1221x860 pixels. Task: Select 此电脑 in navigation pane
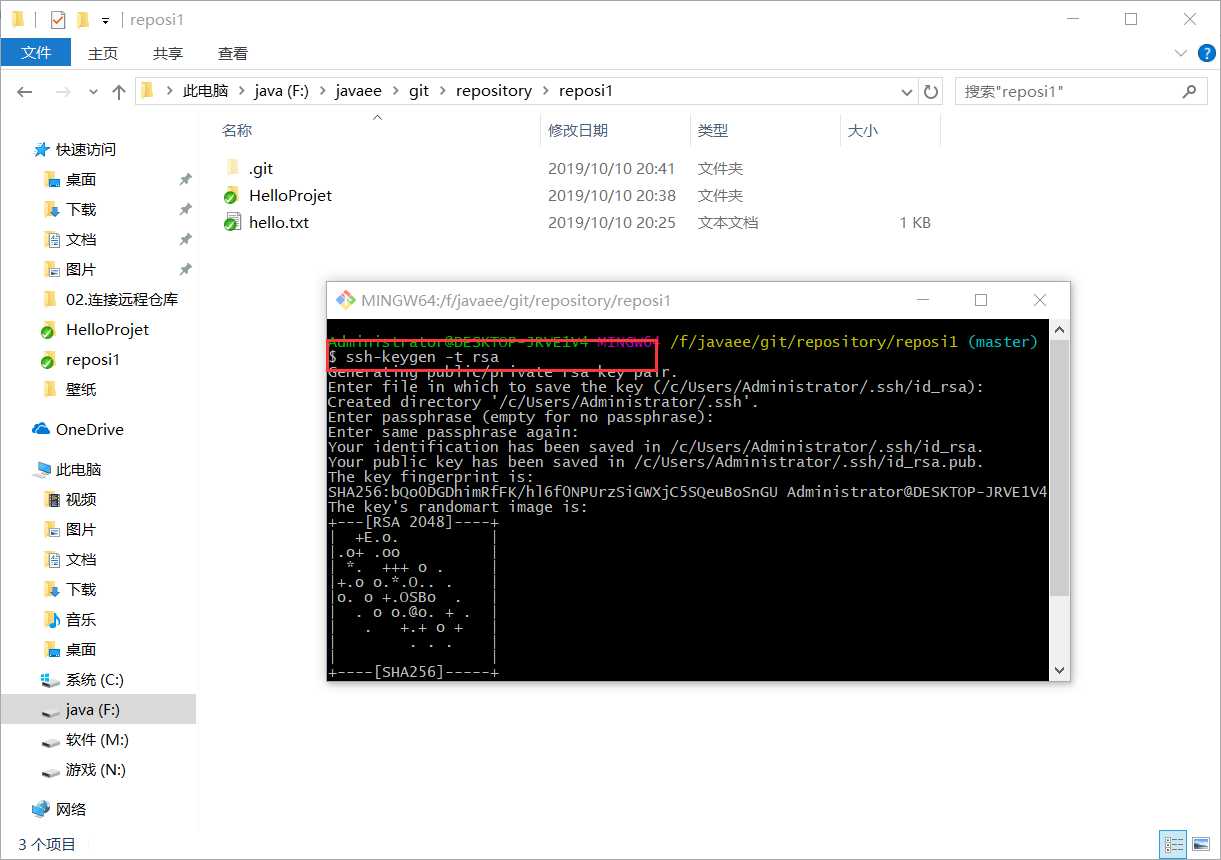point(79,469)
